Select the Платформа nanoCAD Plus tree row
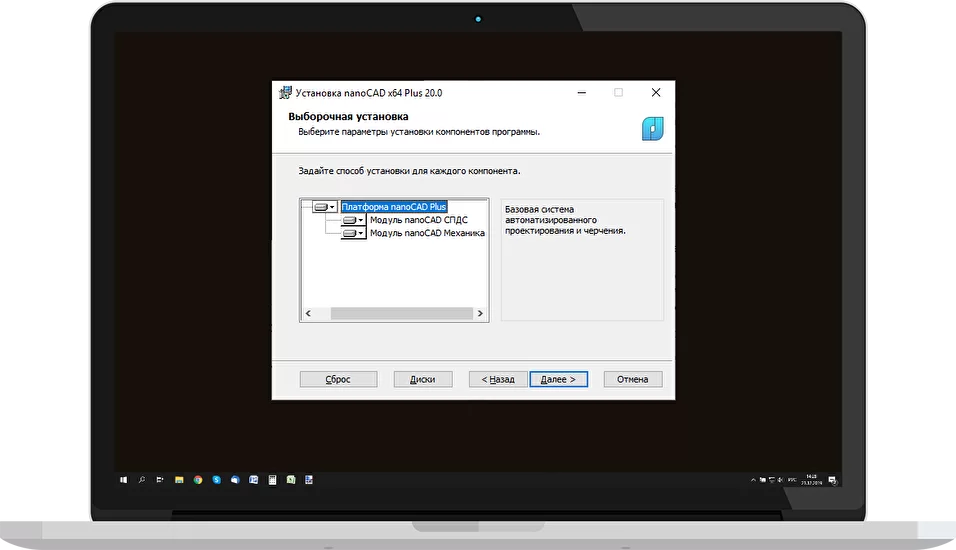The height and width of the screenshot is (550, 956). 394,207
